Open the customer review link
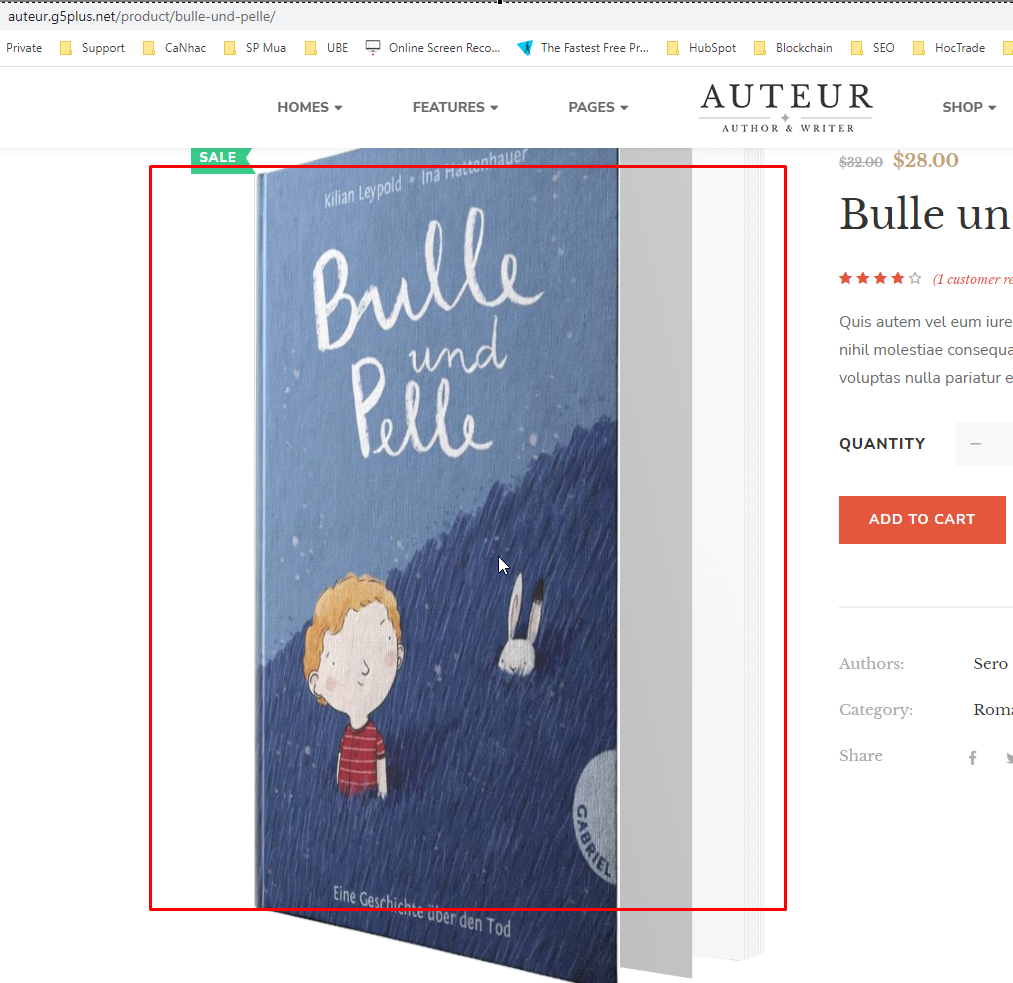 972,279
